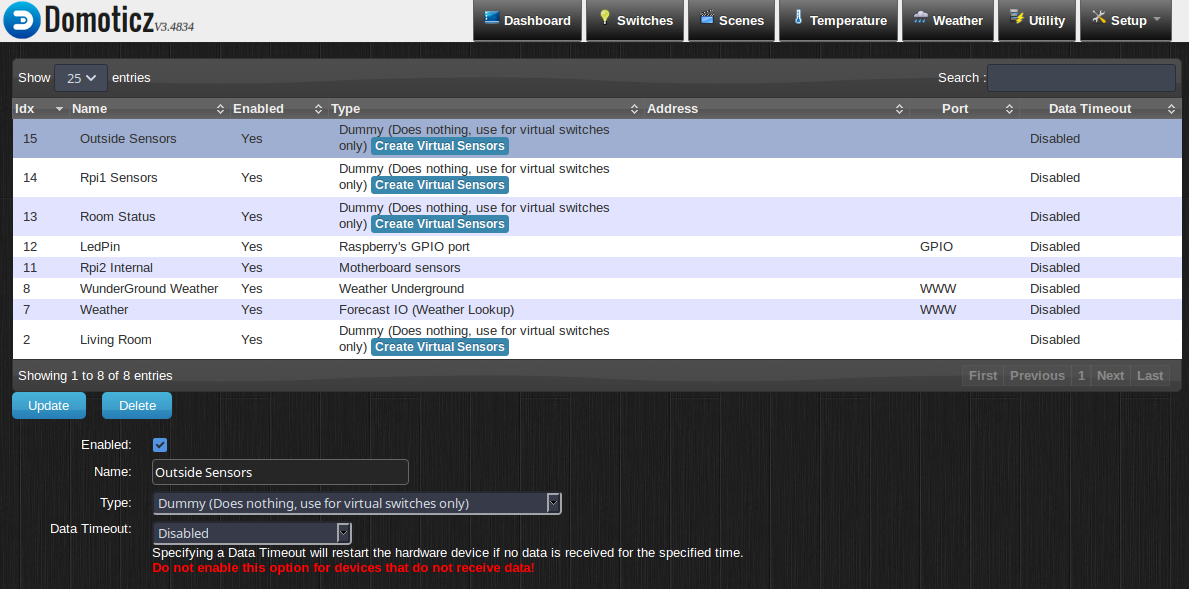The image size is (1189, 589).
Task: Switch to the Scenes tab
Action: (732, 20)
